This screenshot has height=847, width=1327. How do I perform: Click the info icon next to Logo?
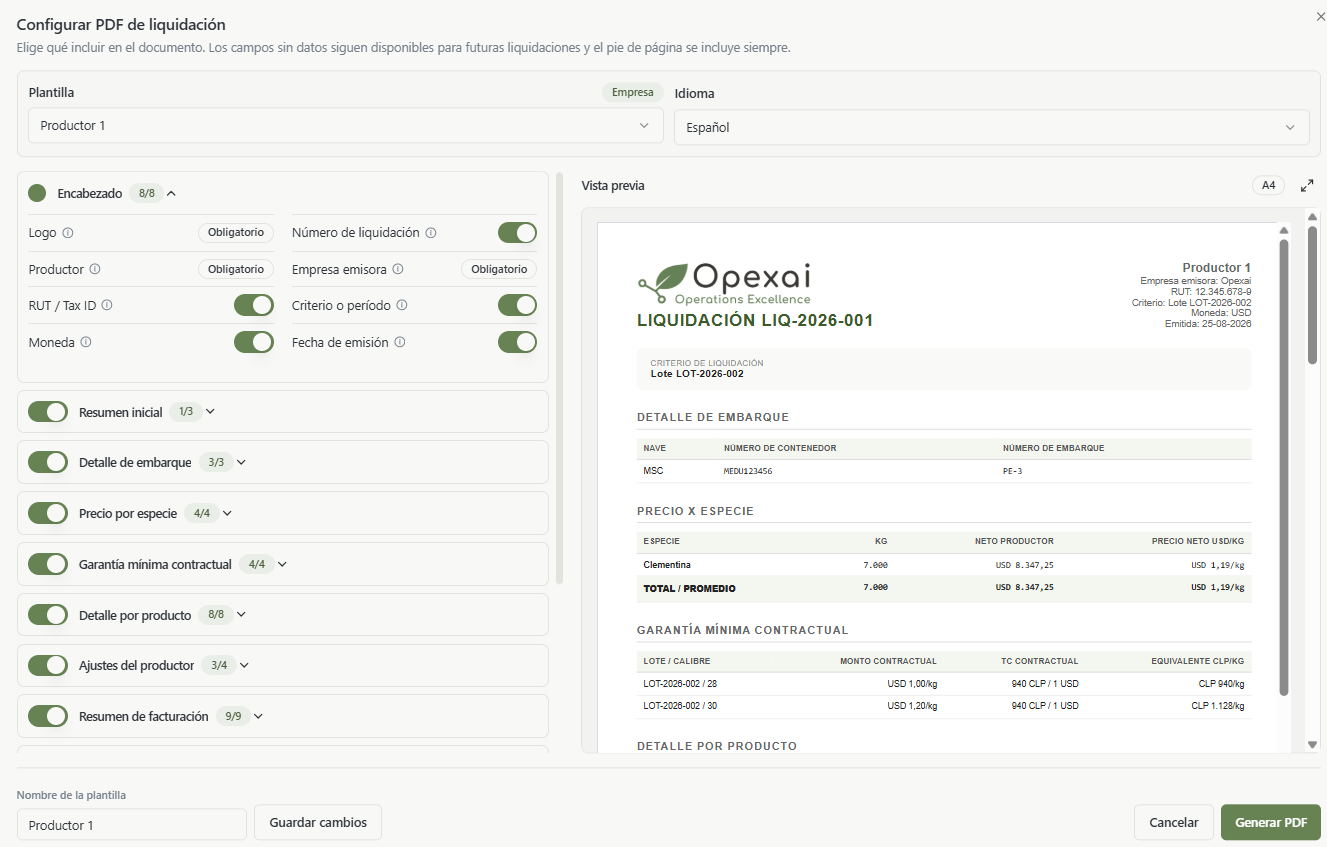coord(68,233)
